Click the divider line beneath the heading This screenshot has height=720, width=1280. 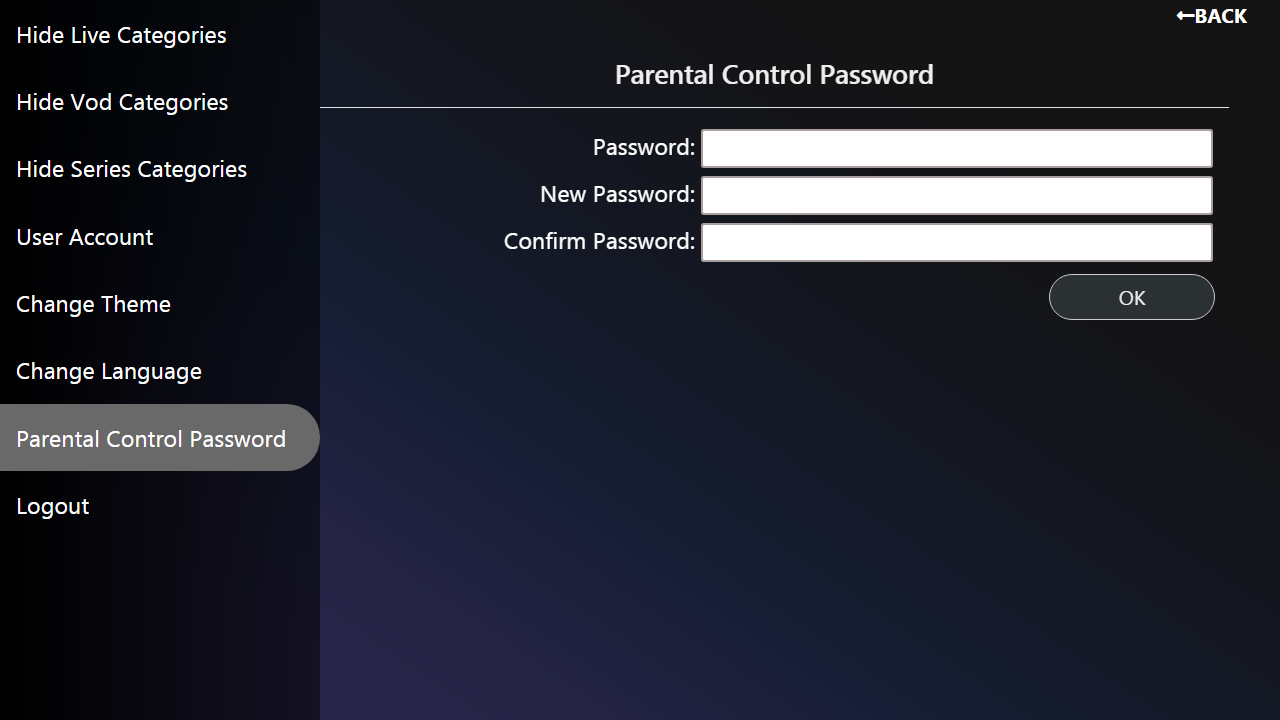(x=774, y=107)
